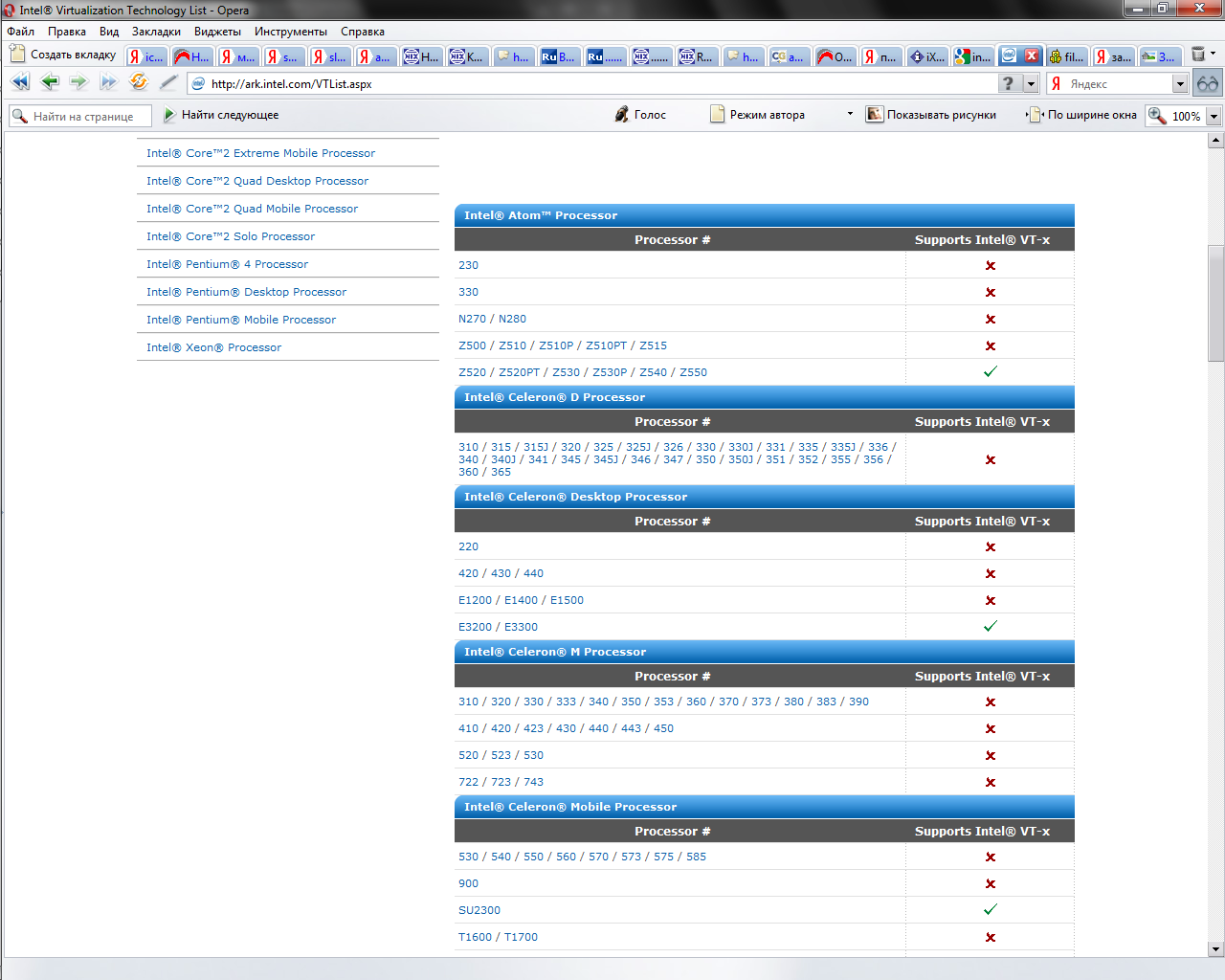Switch to the 'fil...' tab
1225x980 pixels.
pos(1066,56)
